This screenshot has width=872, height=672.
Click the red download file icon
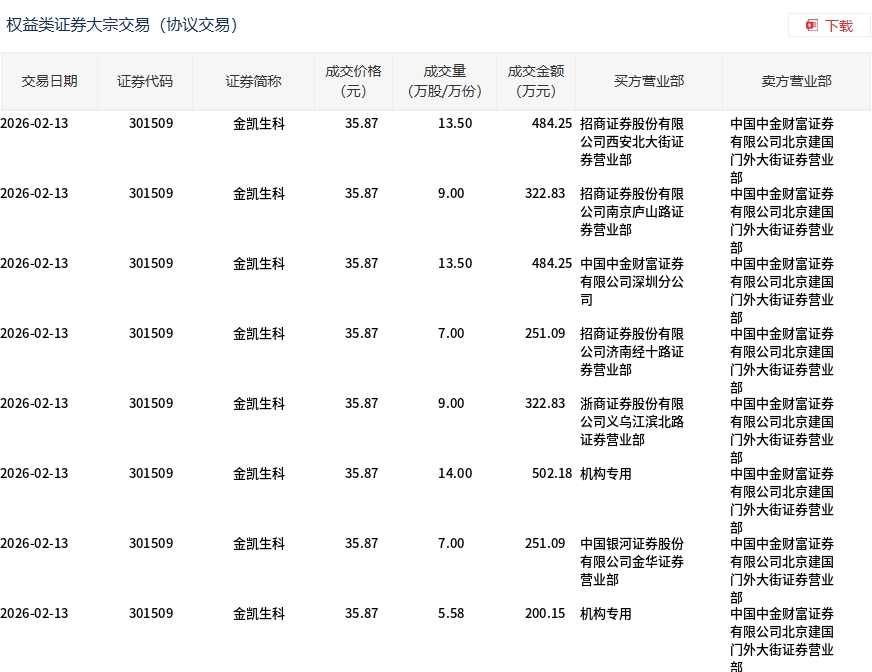[812, 26]
